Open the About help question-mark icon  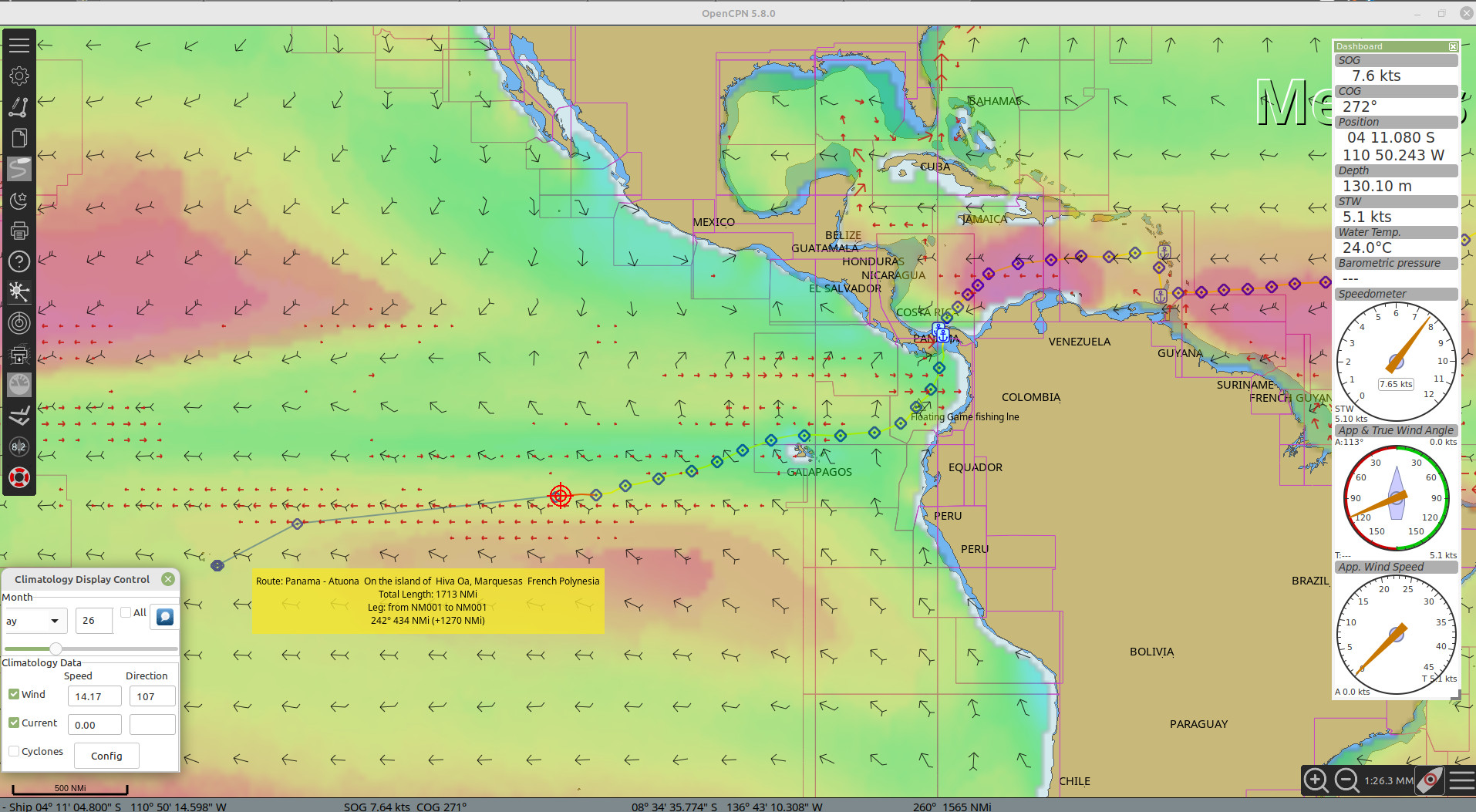19,261
